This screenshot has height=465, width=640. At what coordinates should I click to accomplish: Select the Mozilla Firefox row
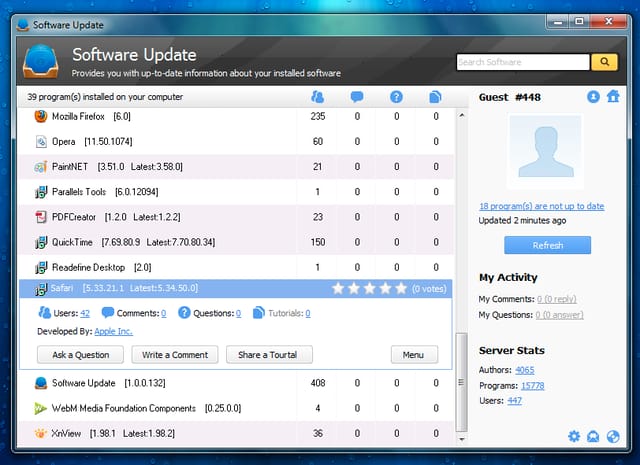(236, 116)
